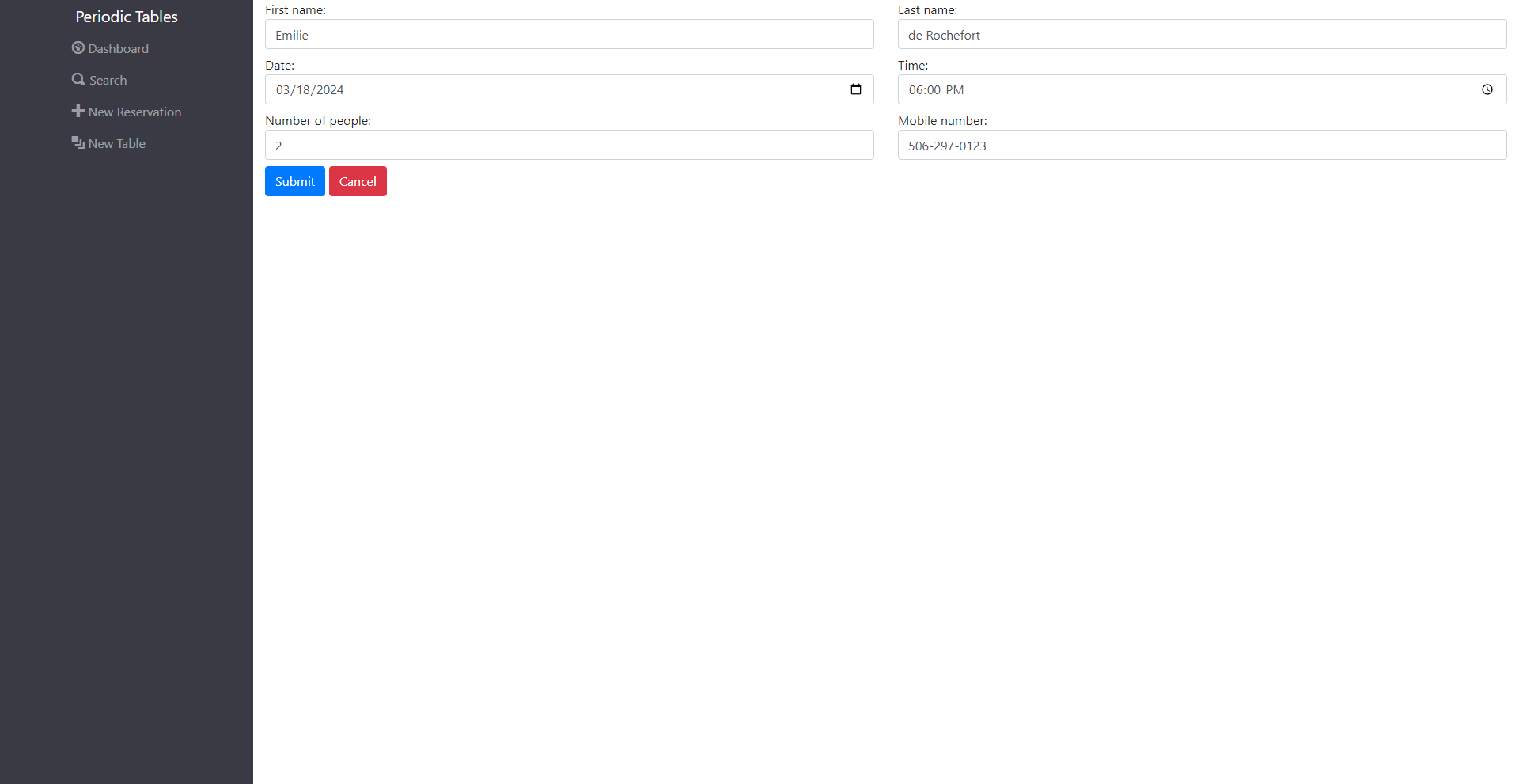
Task: Click the 'Time:' label
Action: coord(913,66)
